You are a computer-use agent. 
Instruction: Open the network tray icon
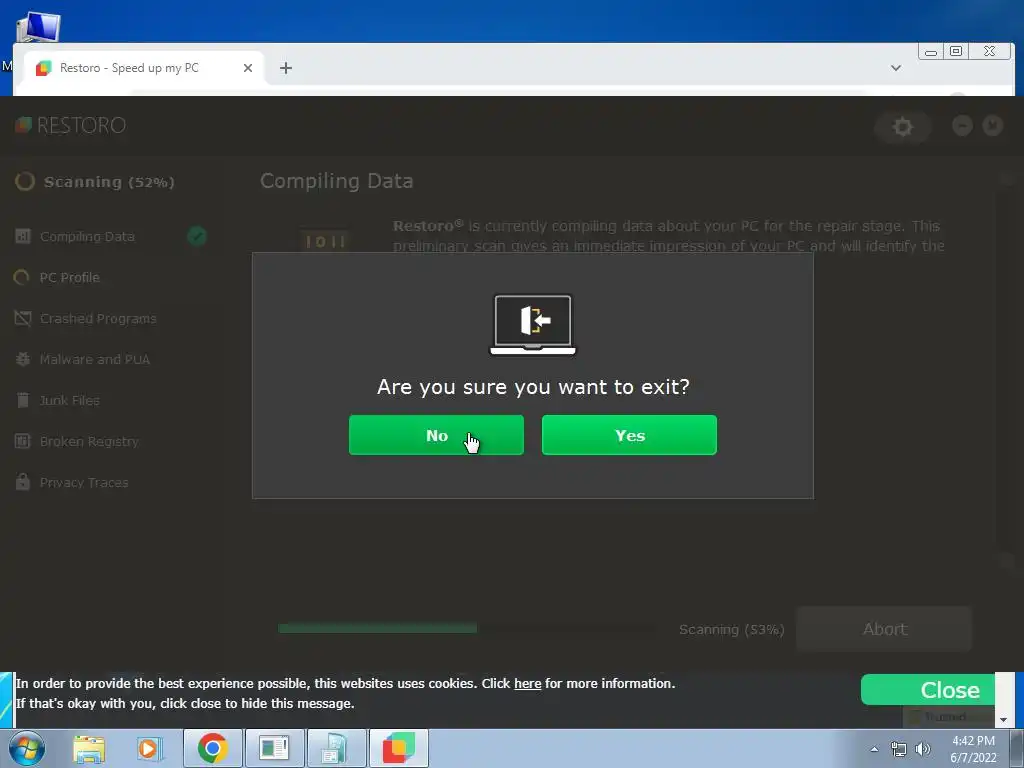(x=899, y=749)
